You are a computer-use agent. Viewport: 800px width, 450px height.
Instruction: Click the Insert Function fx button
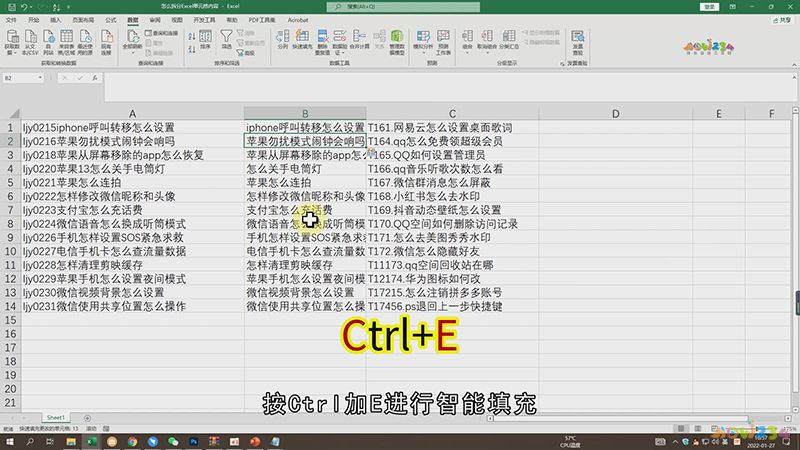[x=95, y=78]
